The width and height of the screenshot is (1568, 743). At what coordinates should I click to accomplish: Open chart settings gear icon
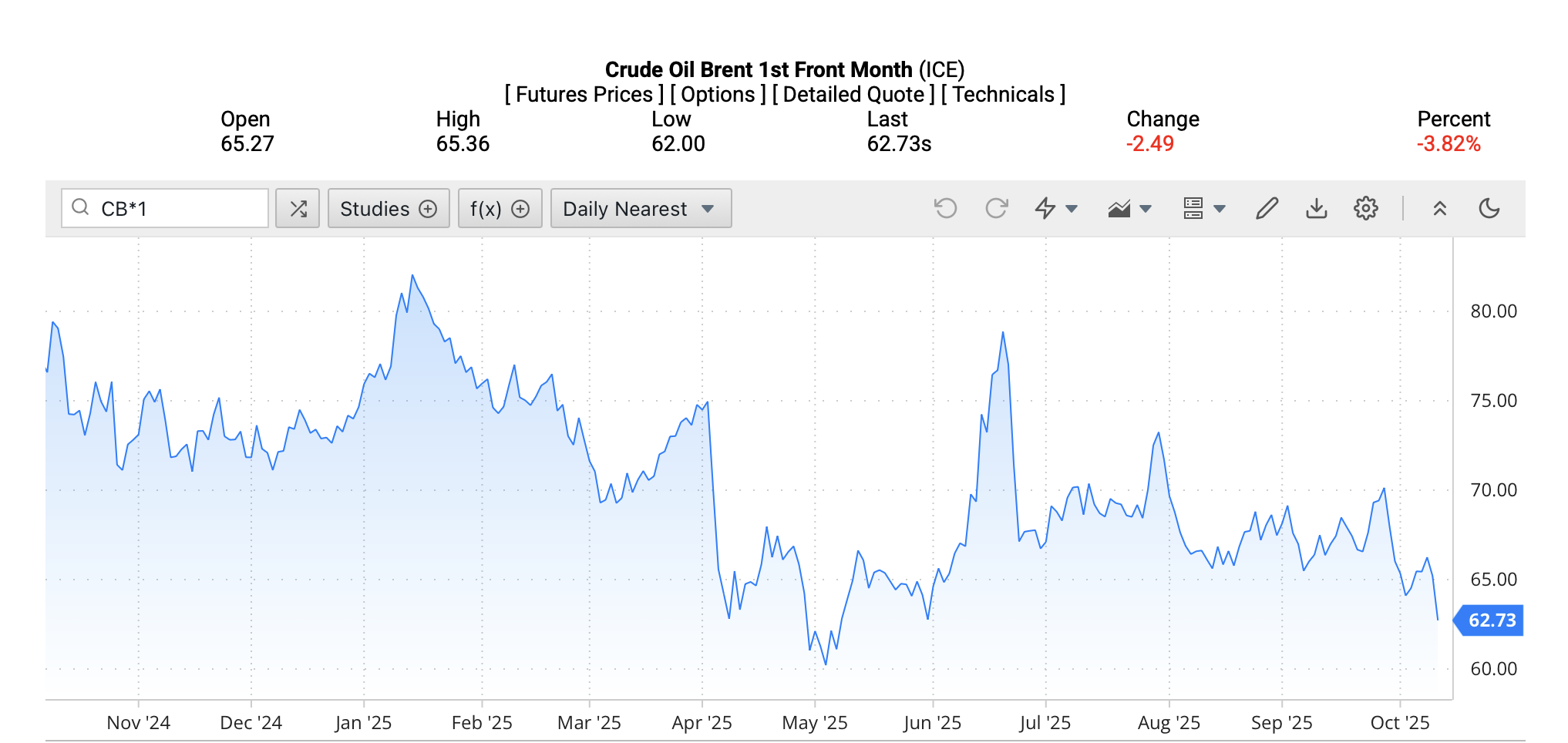tap(1365, 208)
